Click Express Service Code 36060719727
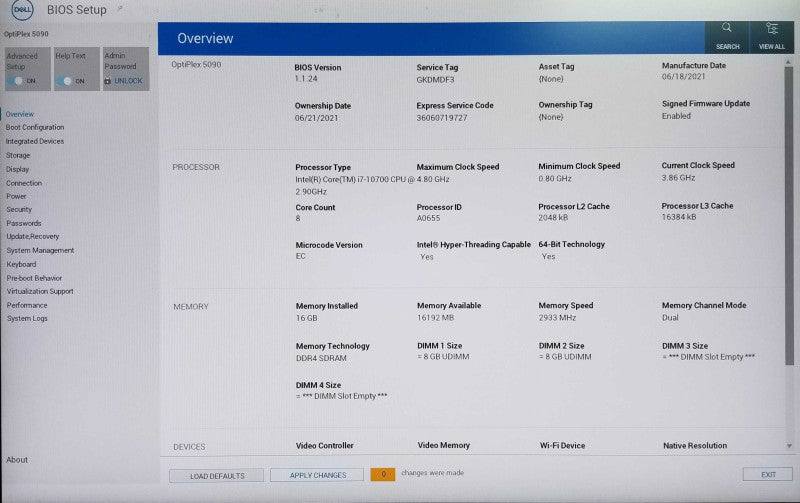Screen dimensions: 800x503 442,117
